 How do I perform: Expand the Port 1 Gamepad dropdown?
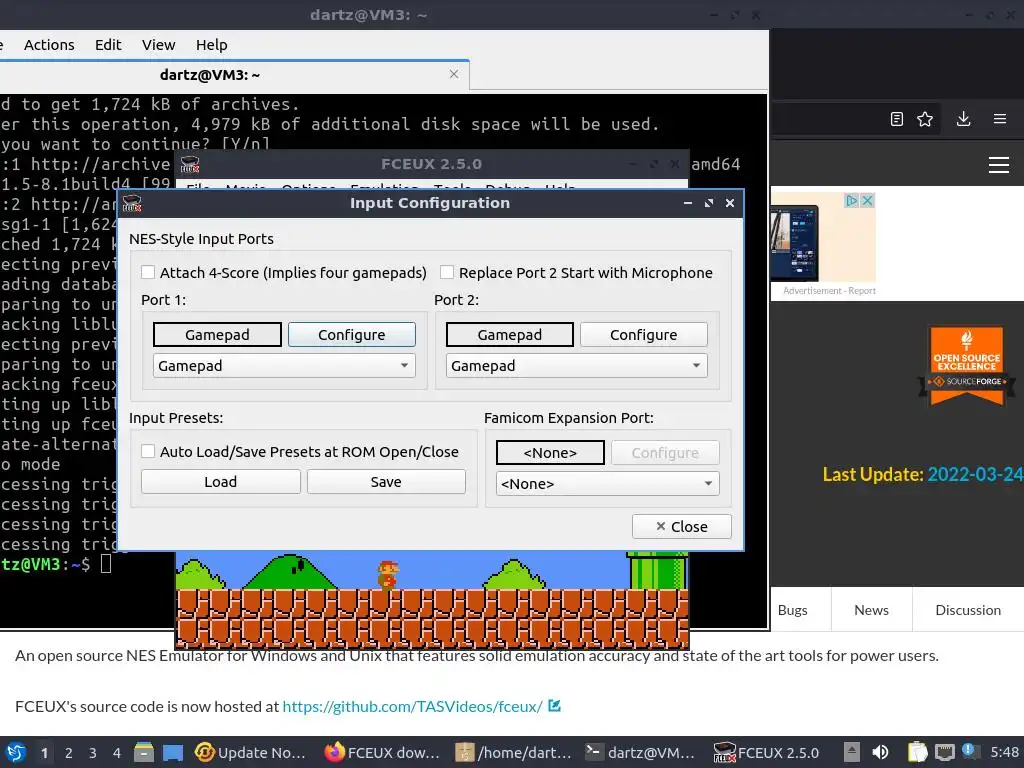point(284,366)
